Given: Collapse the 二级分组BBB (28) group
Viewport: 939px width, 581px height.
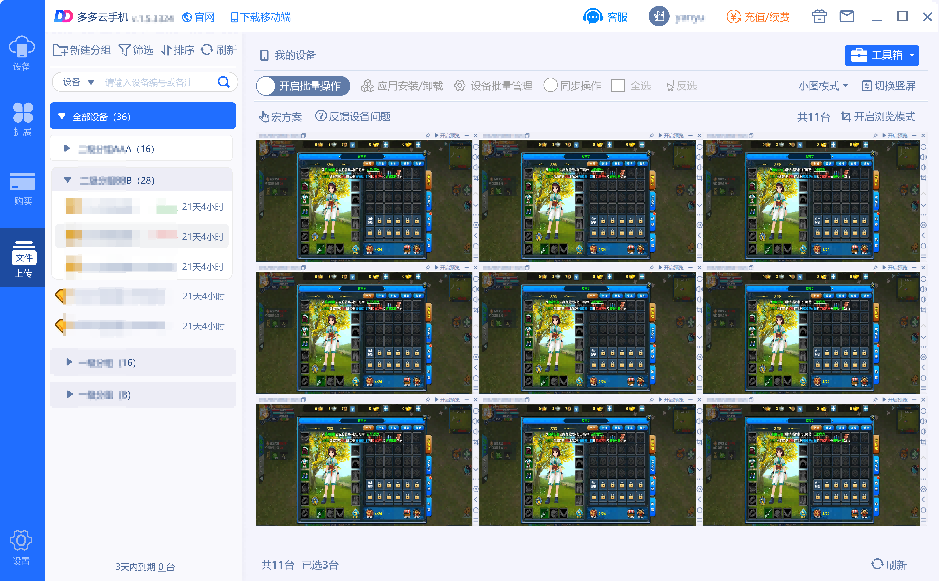Looking at the screenshot, I should pos(143,180).
